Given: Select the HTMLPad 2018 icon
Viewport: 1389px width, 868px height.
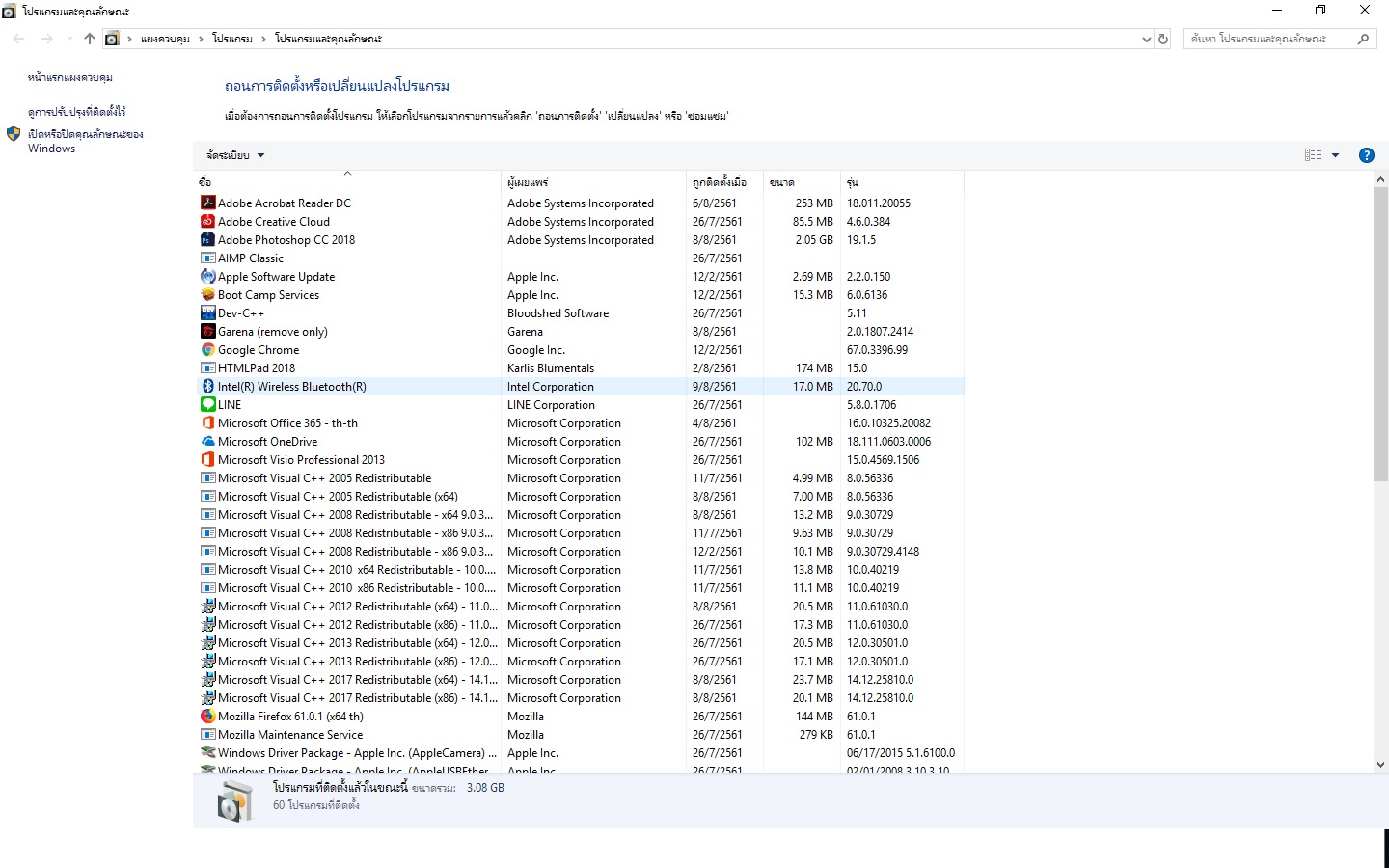Looking at the screenshot, I should [207, 367].
